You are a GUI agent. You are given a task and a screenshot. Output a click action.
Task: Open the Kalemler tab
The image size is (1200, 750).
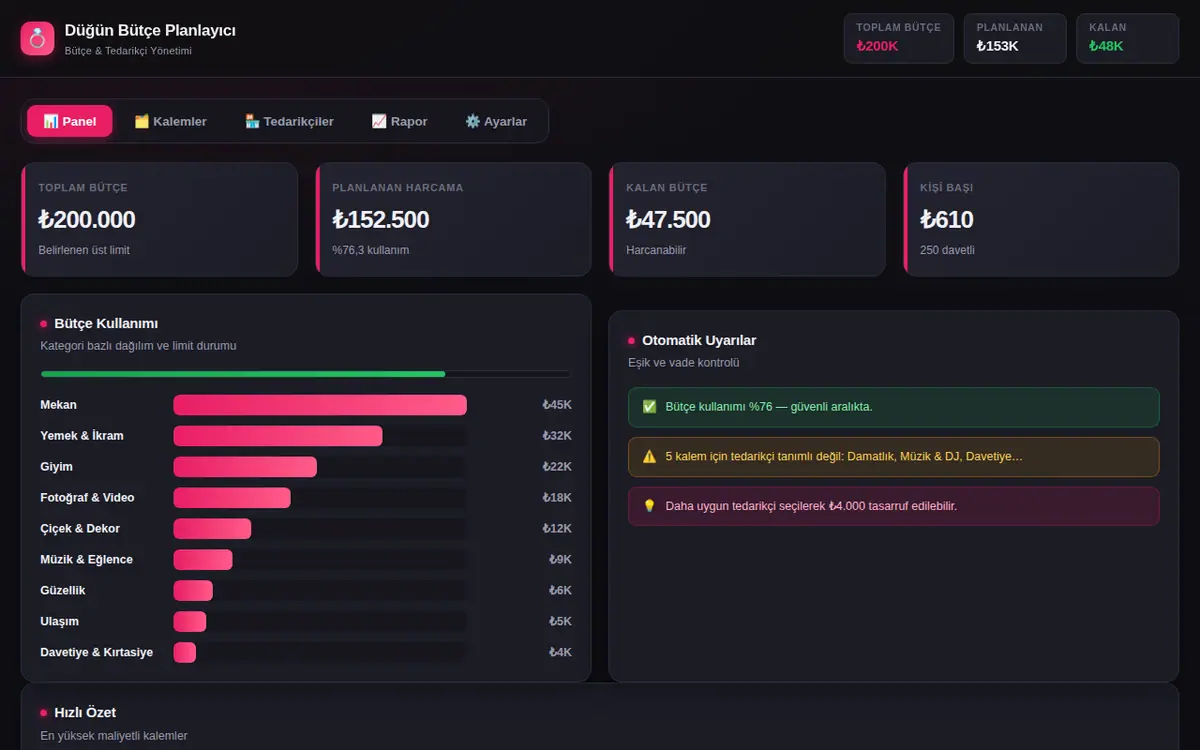click(x=170, y=121)
